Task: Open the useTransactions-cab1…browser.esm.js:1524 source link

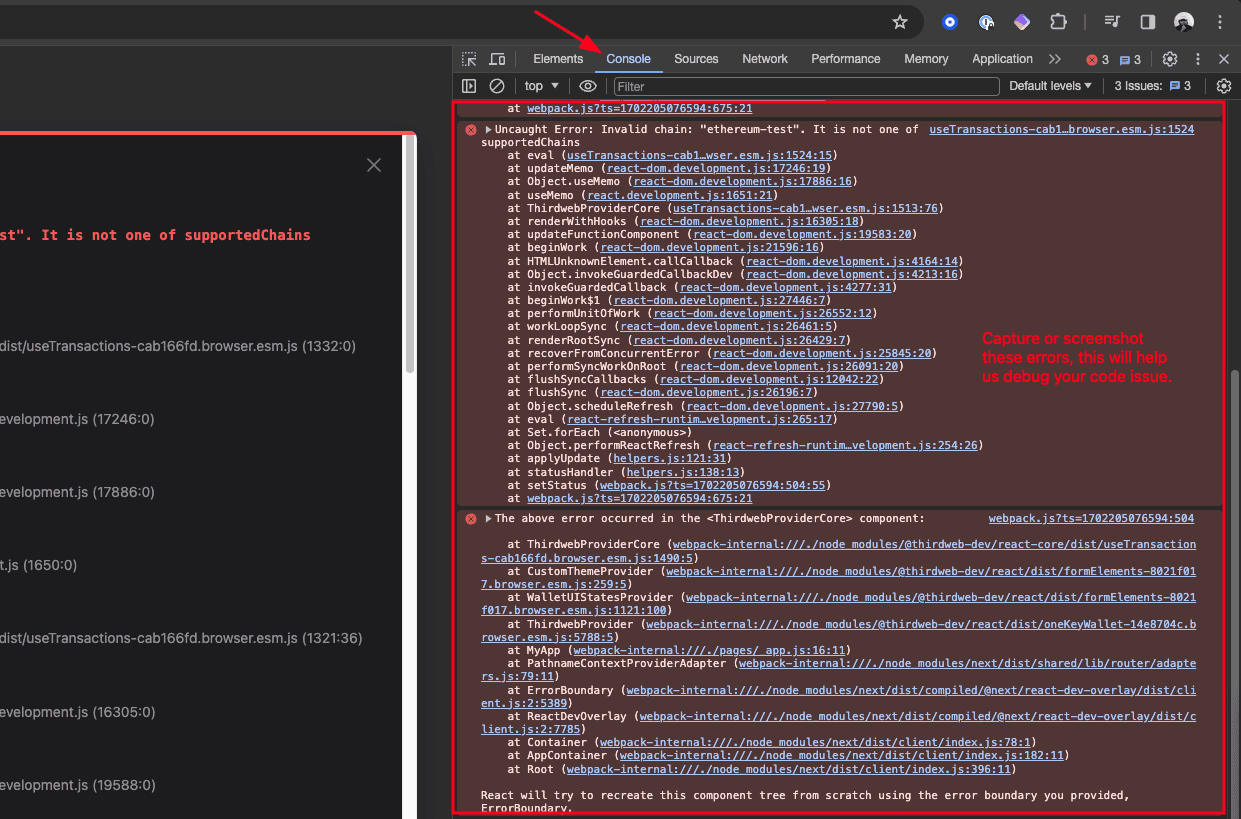Action: point(1061,130)
